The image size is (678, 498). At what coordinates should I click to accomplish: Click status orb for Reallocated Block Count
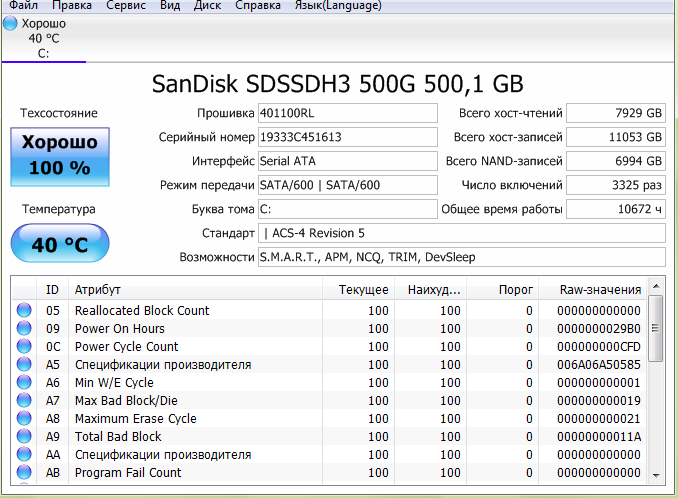coord(24,311)
